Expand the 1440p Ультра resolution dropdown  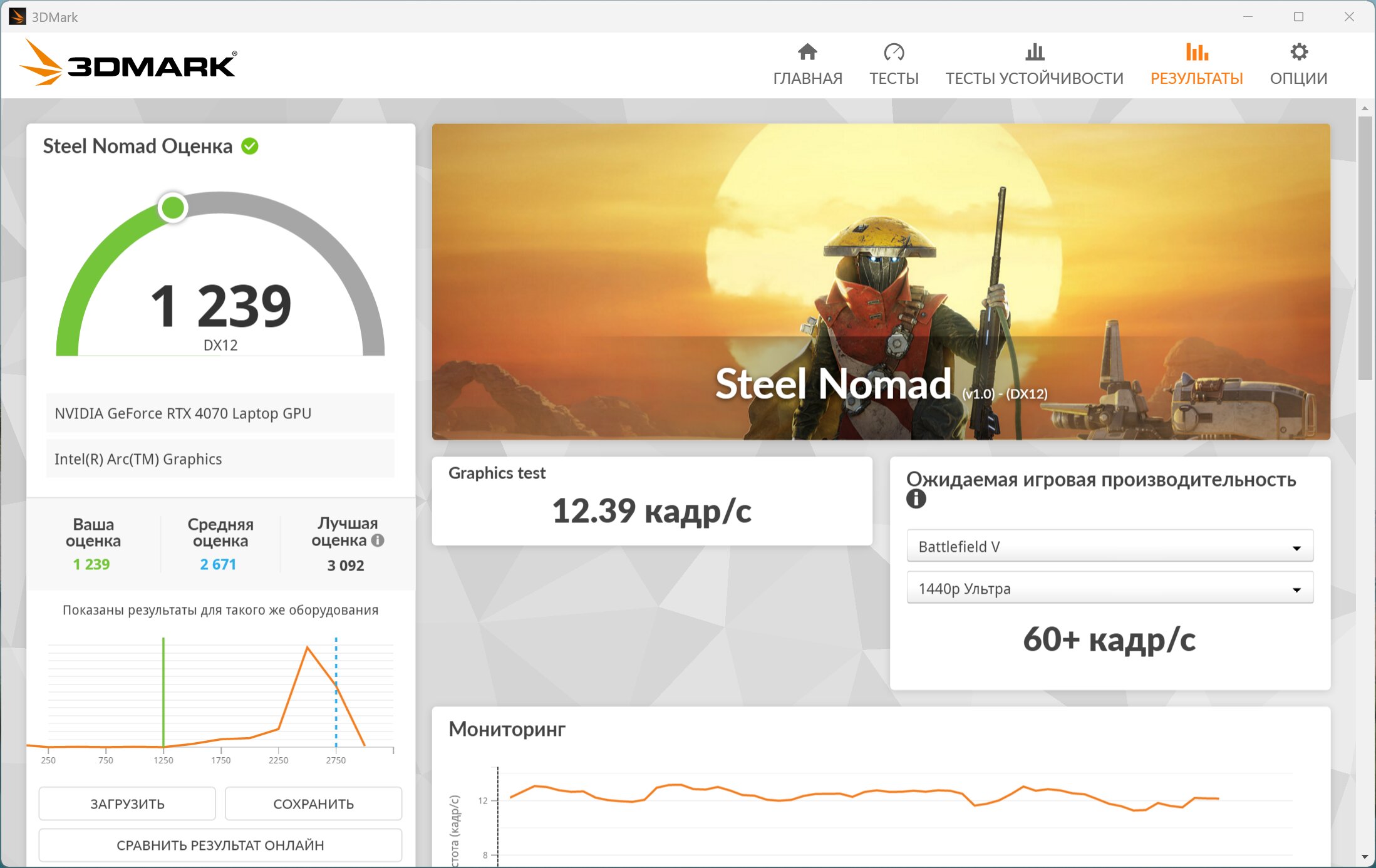(x=1109, y=589)
